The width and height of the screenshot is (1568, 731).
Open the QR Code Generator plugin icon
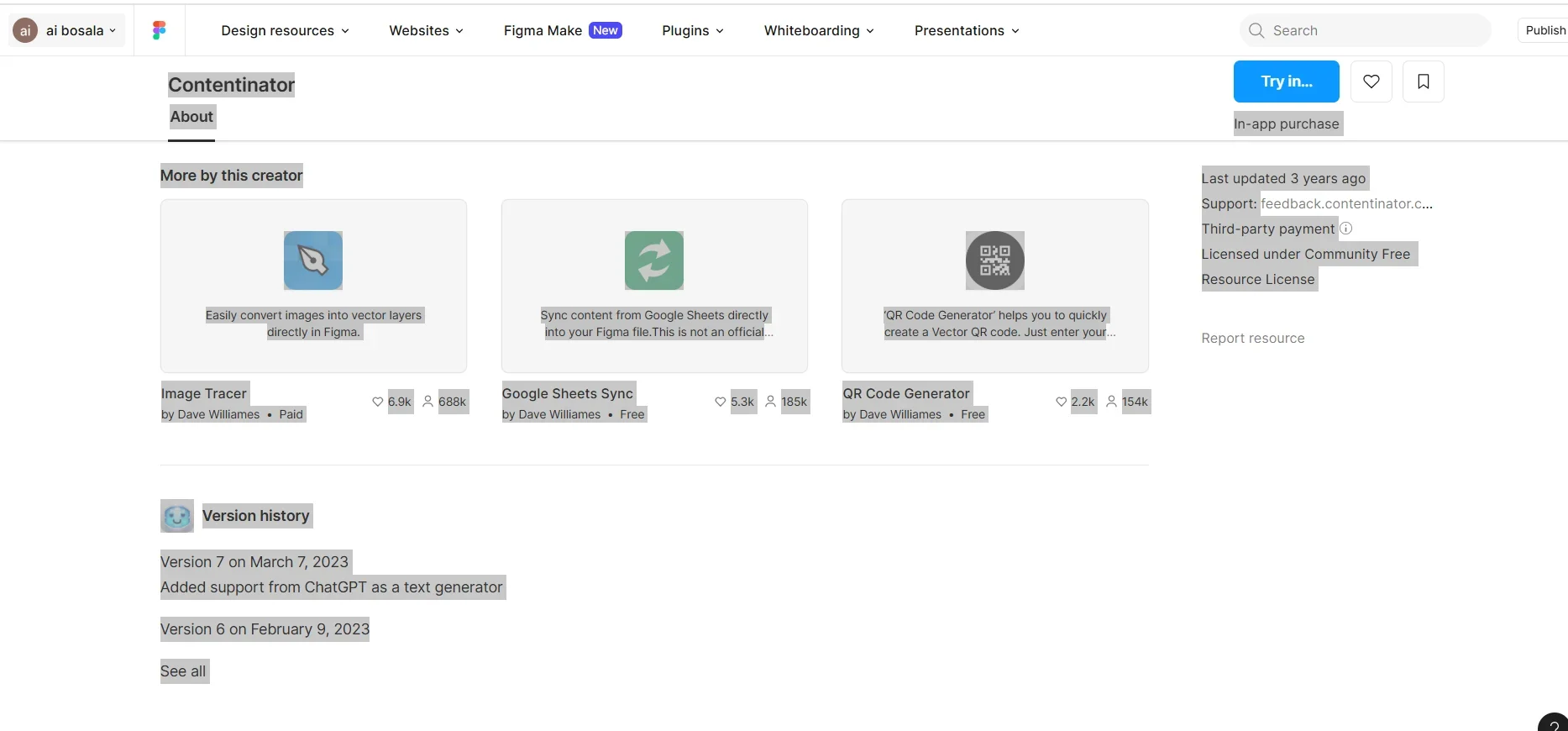(994, 260)
